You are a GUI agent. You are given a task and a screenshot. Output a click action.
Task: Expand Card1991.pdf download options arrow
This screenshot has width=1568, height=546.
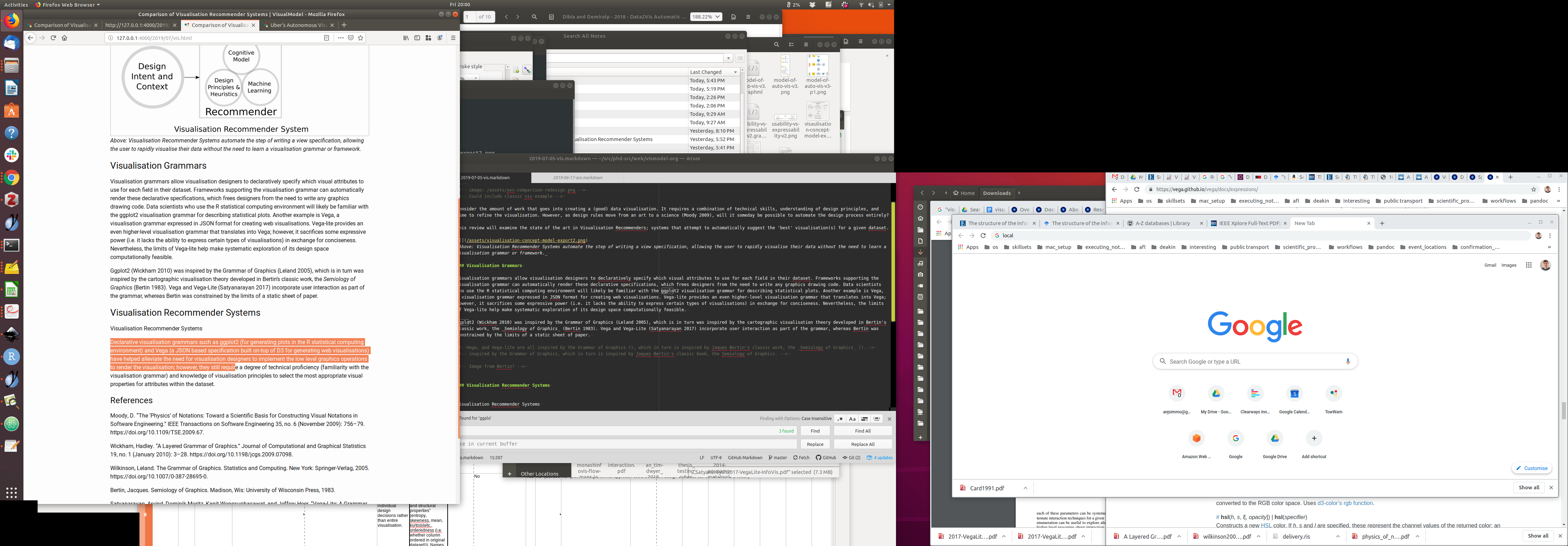[1025, 488]
